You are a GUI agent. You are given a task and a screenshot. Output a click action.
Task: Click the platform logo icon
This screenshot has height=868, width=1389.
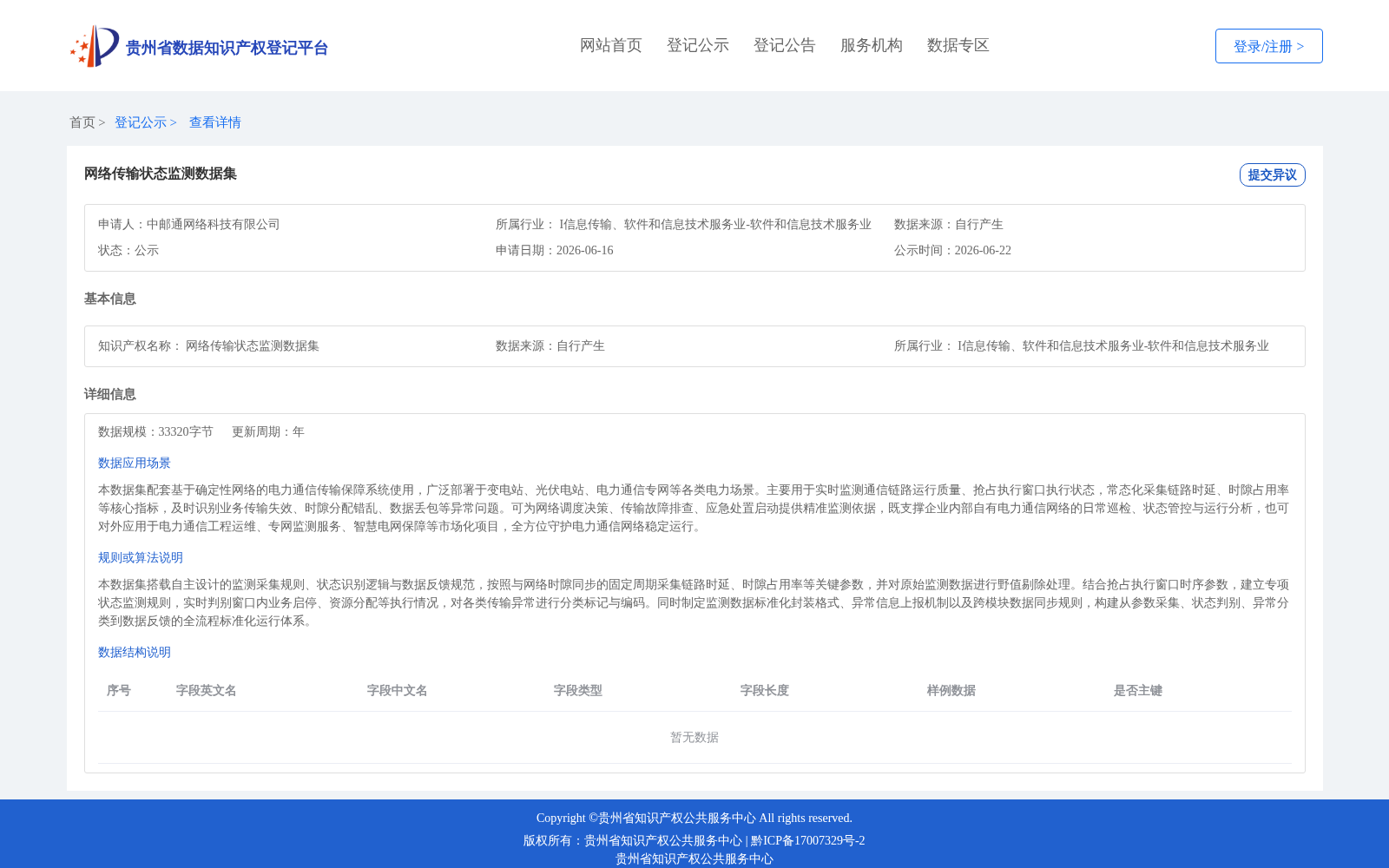pyautogui.click(x=95, y=46)
